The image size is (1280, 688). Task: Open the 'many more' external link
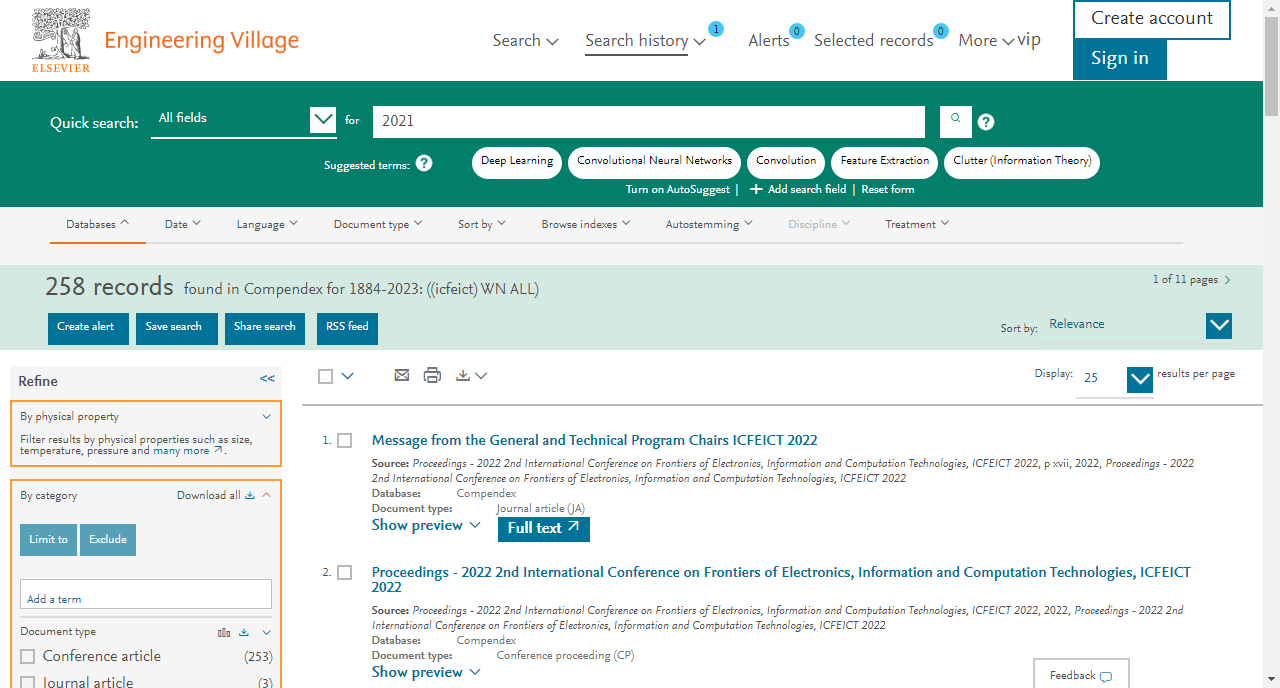[x=188, y=451]
